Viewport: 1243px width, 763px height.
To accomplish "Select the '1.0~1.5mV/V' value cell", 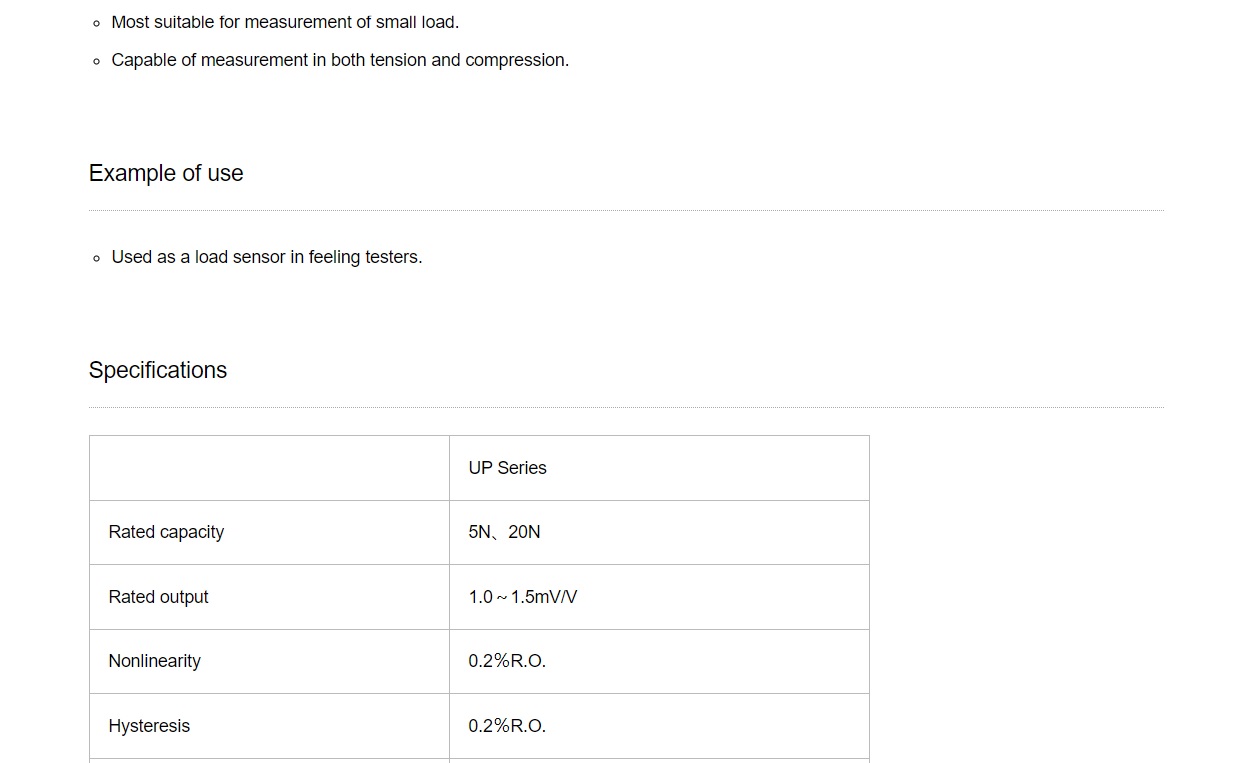I will [659, 597].
